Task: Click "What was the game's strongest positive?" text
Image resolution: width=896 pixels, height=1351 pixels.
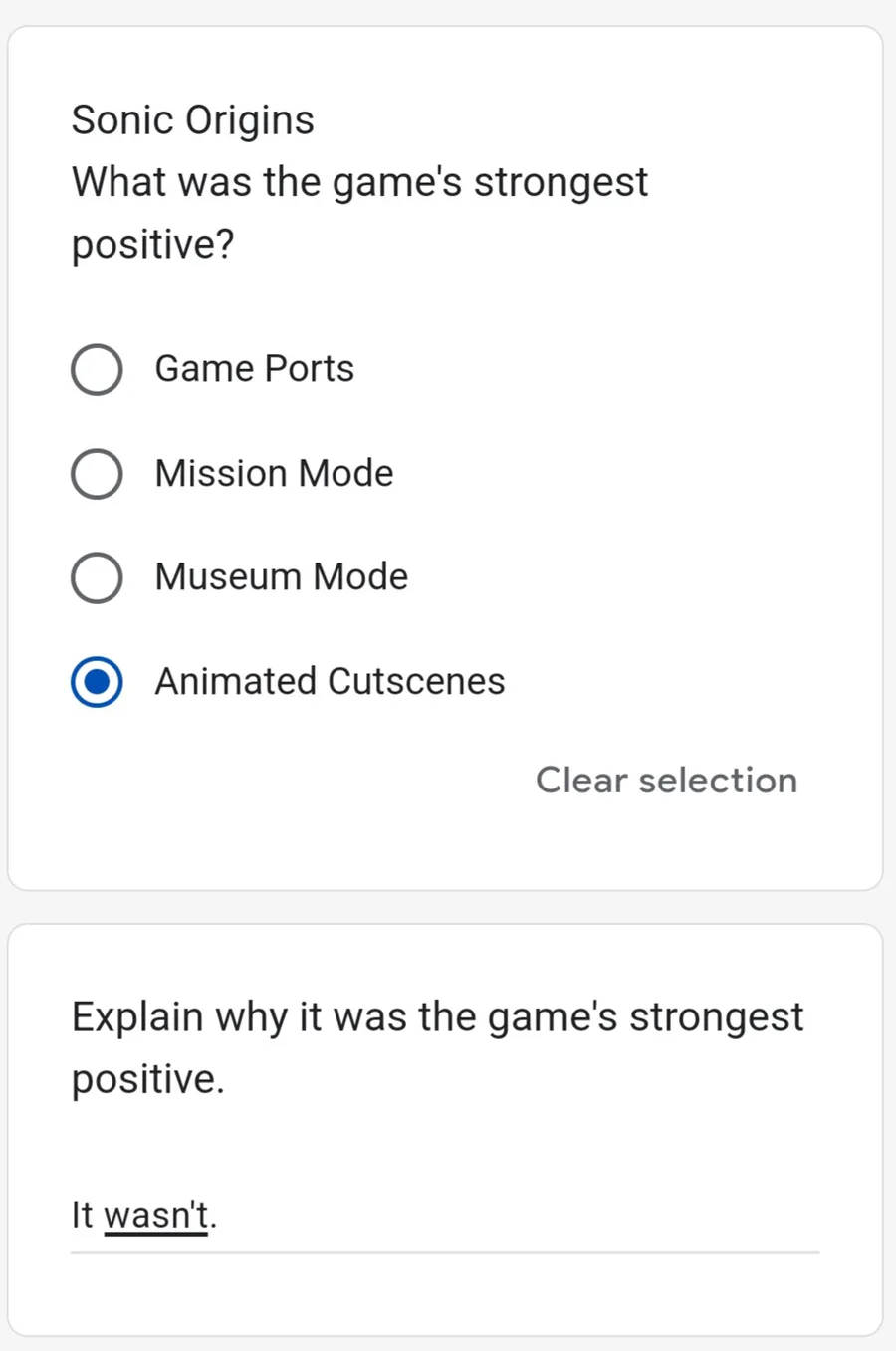Action: (x=359, y=213)
